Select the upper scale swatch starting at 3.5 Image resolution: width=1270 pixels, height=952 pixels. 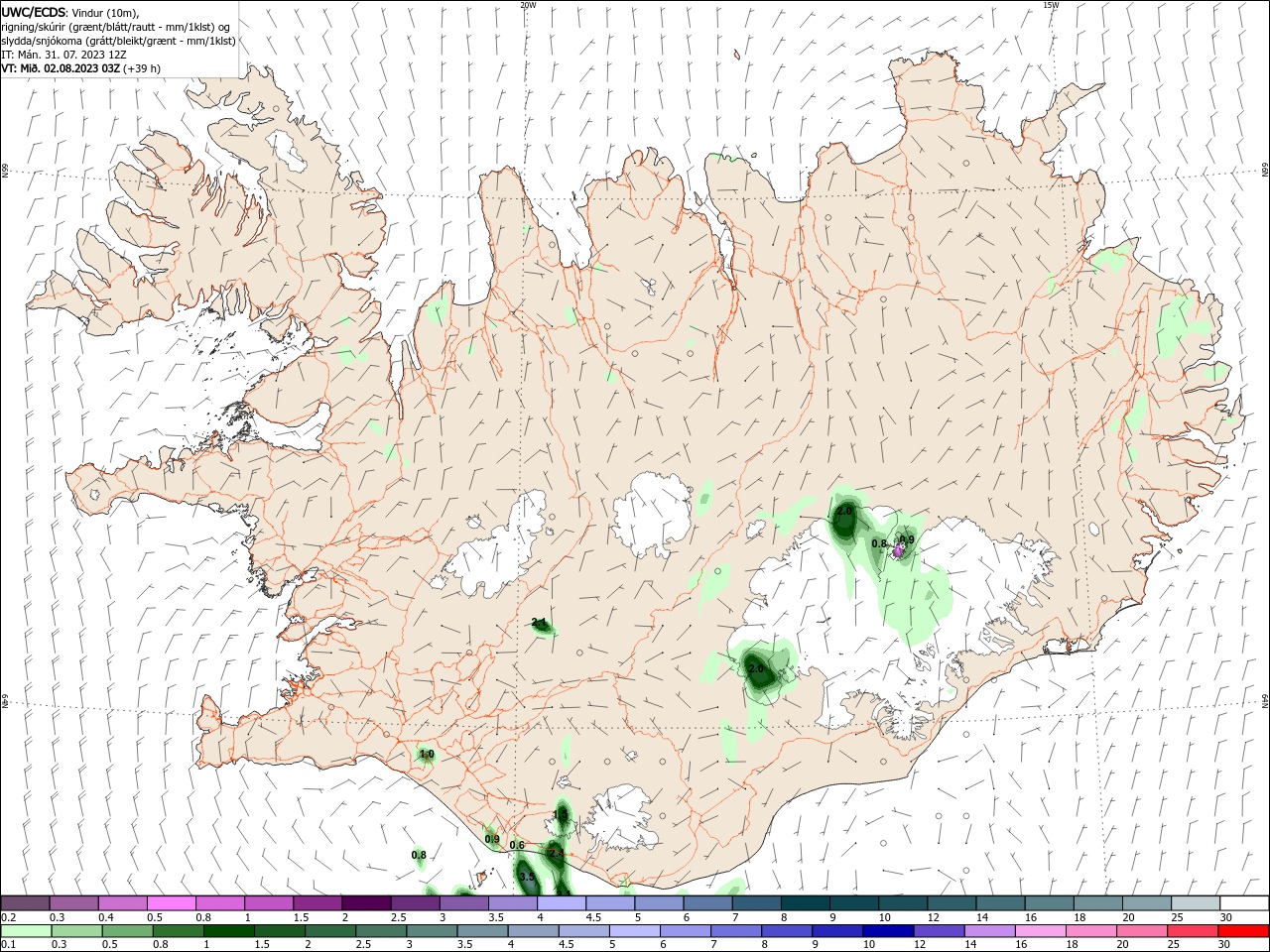point(513,903)
